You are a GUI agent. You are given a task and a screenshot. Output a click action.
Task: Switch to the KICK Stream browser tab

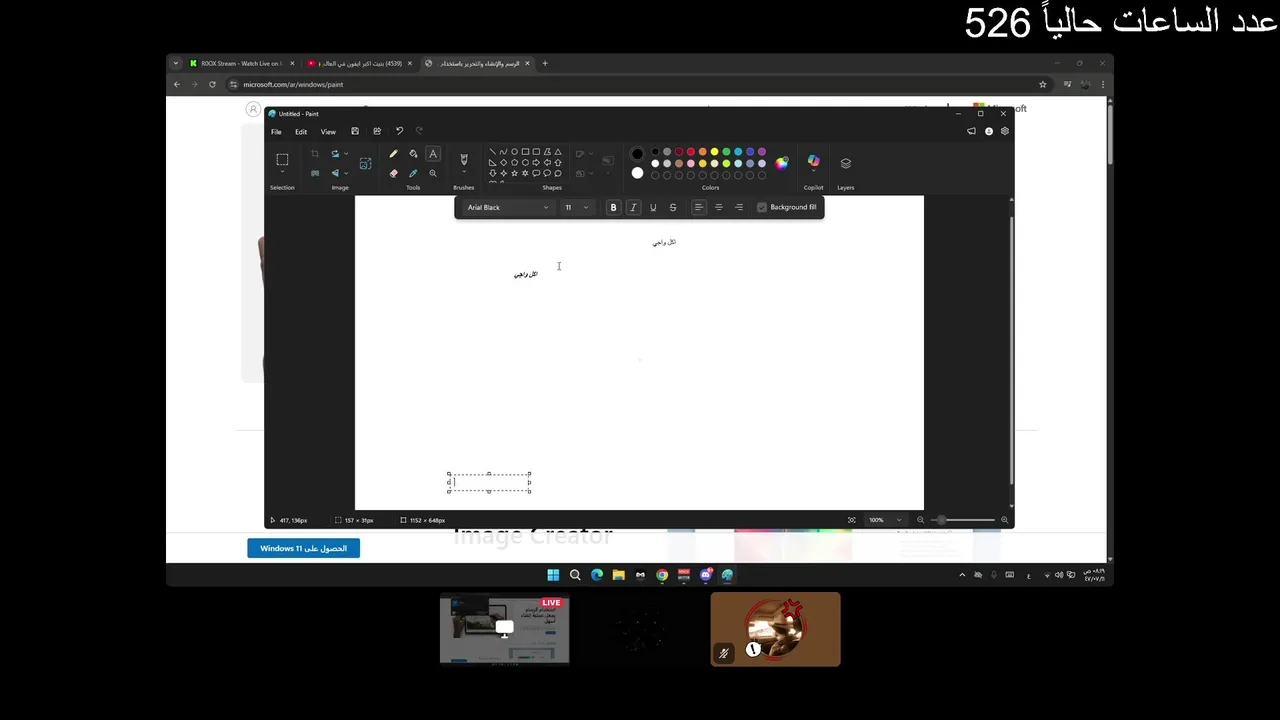tap(240, 63)
